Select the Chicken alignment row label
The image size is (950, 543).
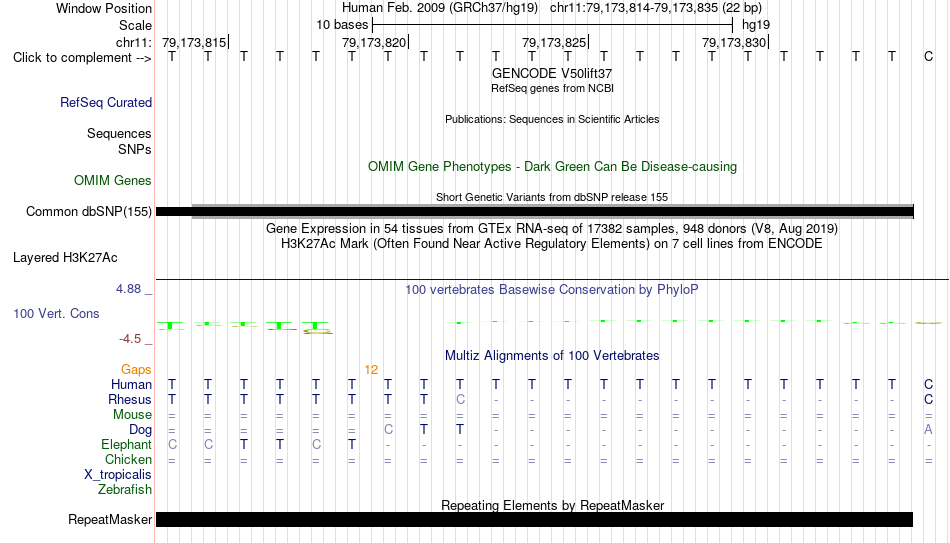128,460
